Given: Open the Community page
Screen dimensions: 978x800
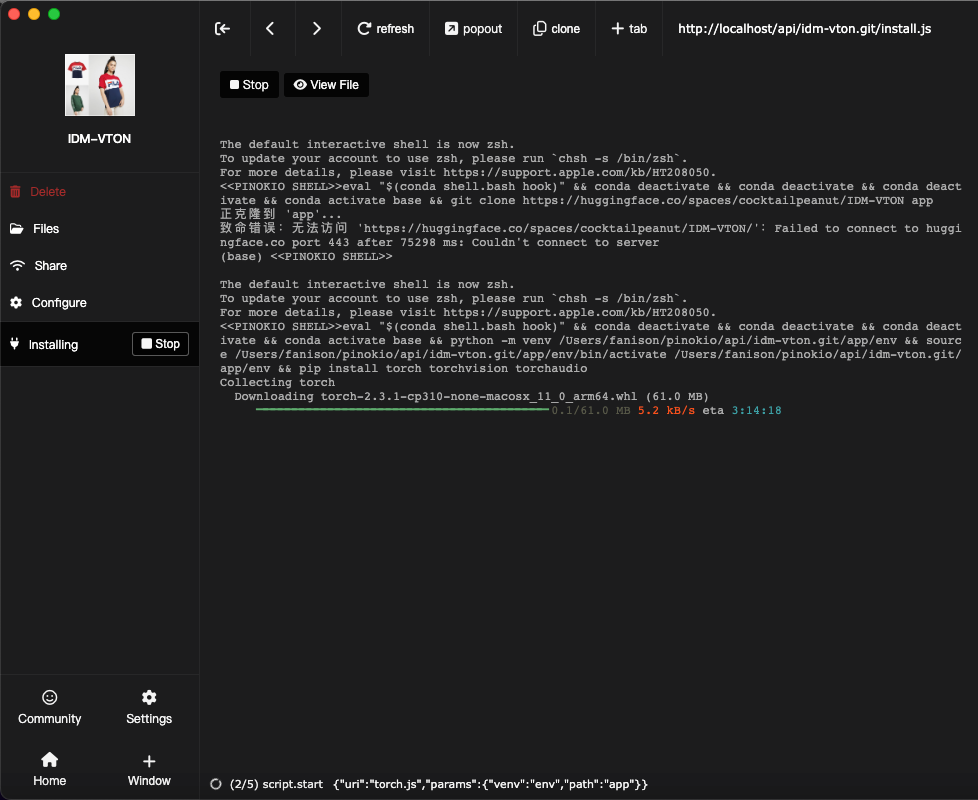Looking at the screenshot, I should click(x=50, y=708).
